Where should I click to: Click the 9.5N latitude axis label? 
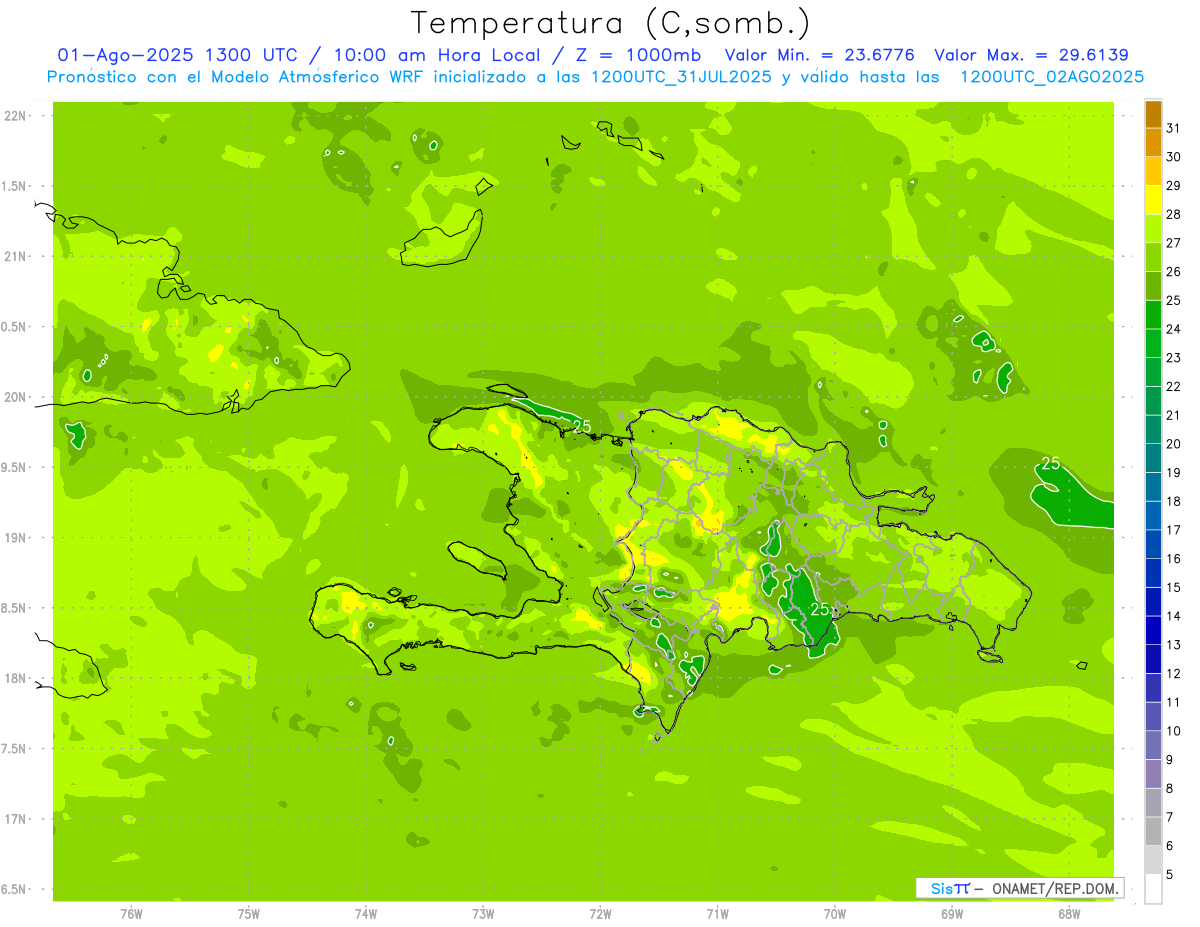pos(15,467)
